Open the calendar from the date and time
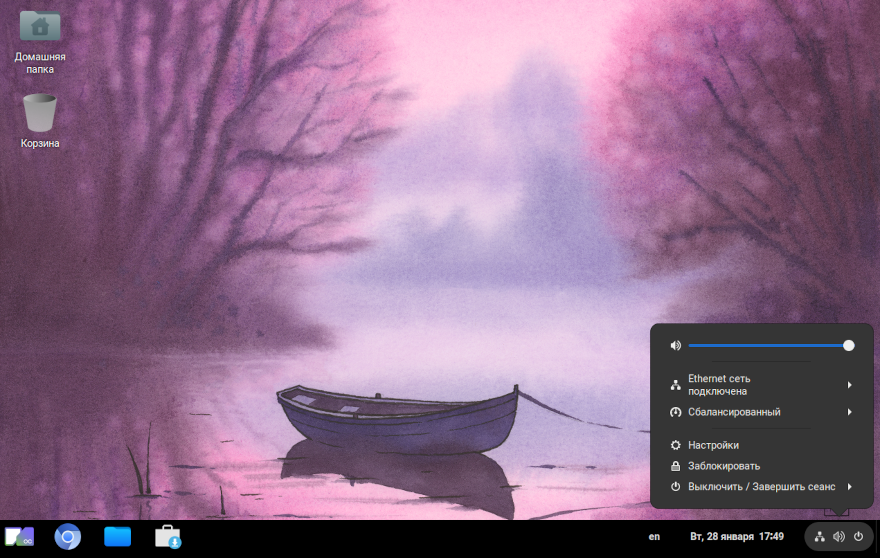Viewport: 880px width, 558px height. [737, 537]
